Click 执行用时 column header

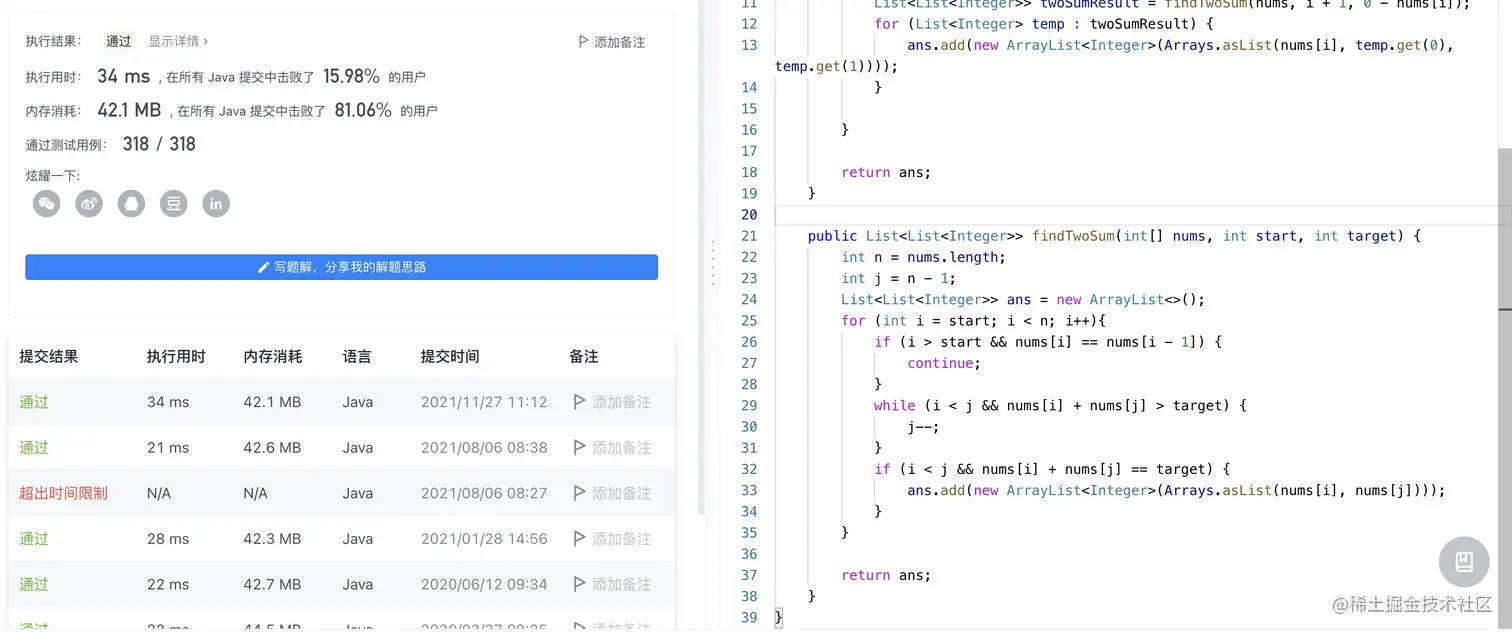176,357
